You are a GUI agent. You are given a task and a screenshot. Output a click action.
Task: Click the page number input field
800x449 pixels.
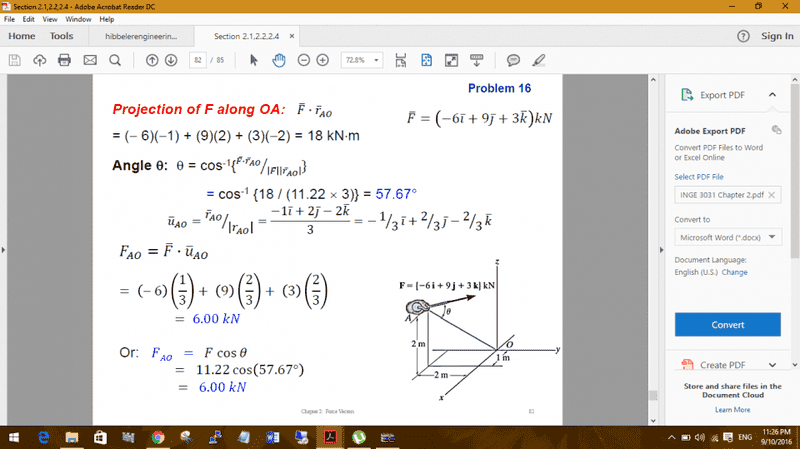tap(200, 60)
